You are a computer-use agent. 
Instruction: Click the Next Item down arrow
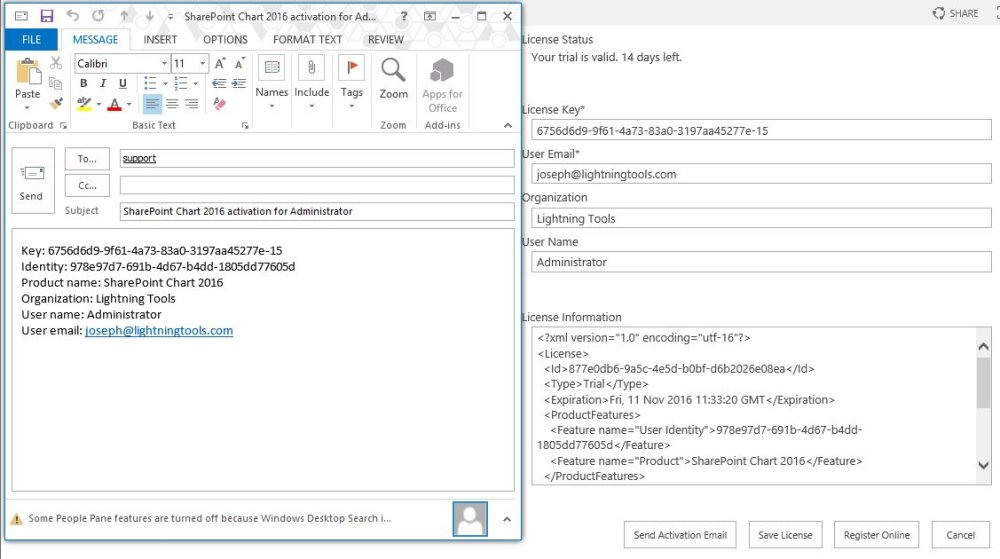pos(149,16)
